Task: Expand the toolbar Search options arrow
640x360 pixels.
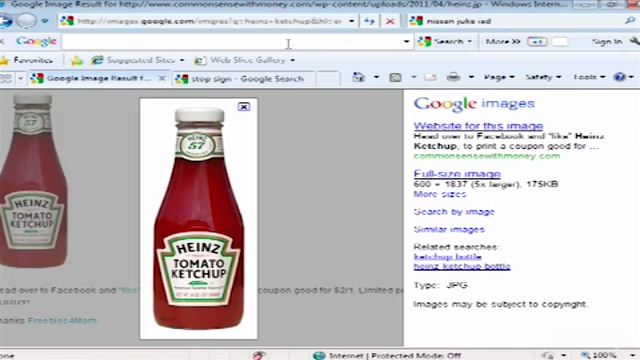Action: coord(469,42)
